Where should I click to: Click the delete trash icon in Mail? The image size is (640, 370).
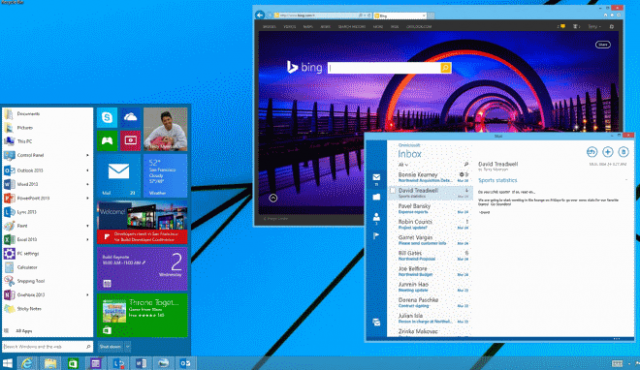623,152
